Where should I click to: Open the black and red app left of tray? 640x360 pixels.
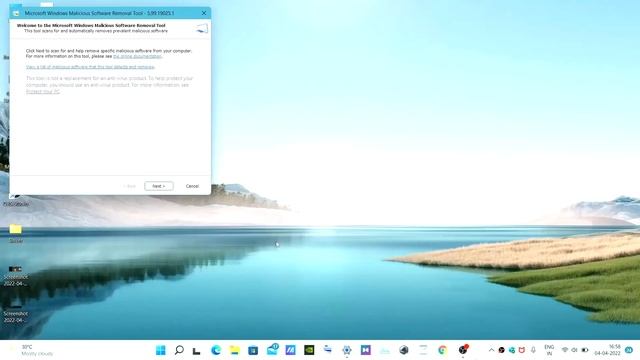pos(463,350)
